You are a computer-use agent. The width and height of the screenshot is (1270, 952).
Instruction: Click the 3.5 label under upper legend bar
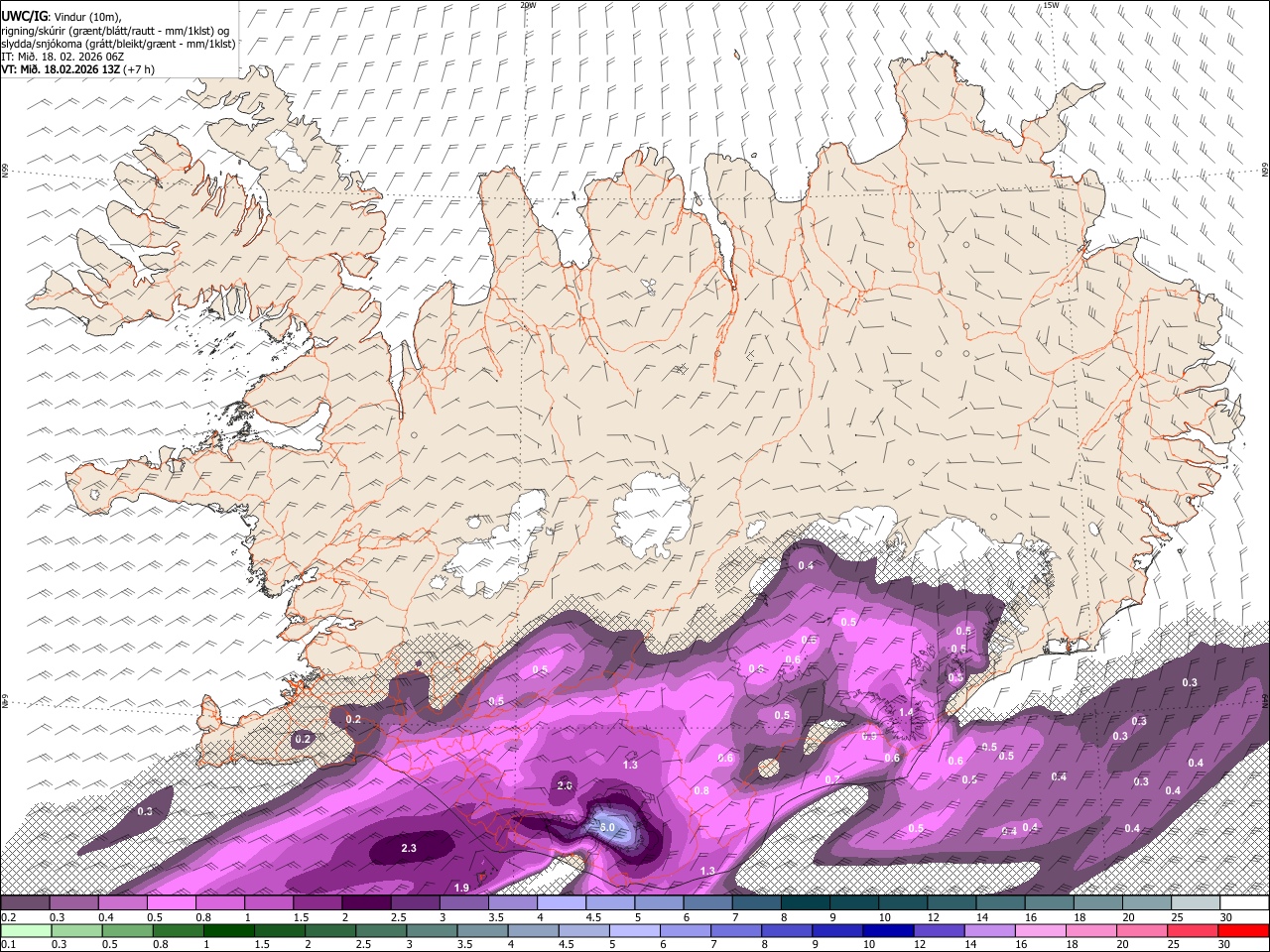[x=495, y=917]
